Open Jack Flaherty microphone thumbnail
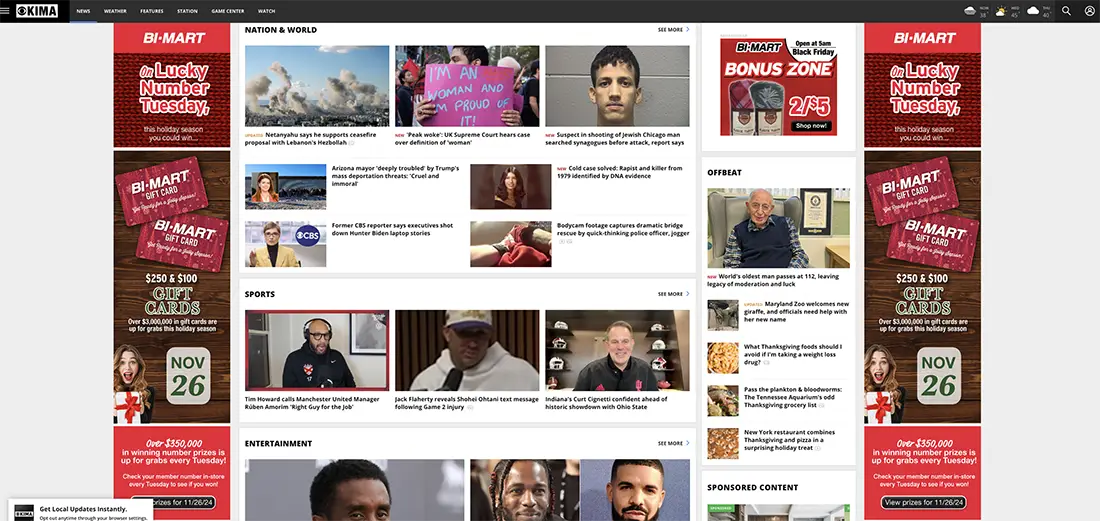The height and width of the screenshot is (521, 1100). point(467,351)
